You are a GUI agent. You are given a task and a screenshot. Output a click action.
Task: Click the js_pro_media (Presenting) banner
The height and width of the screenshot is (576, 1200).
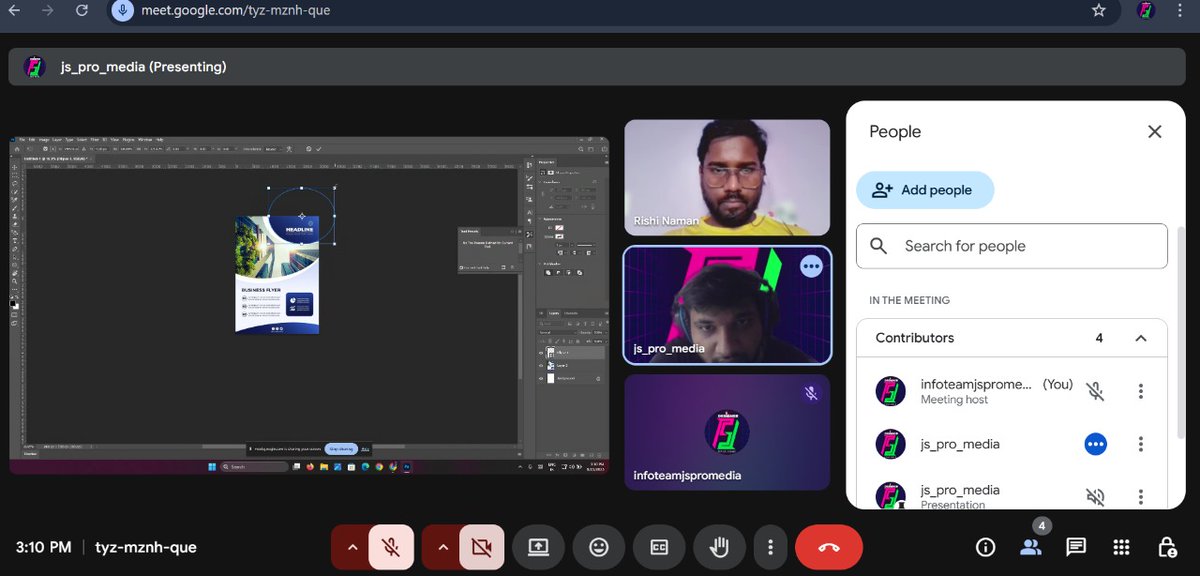tap(596, 67)
